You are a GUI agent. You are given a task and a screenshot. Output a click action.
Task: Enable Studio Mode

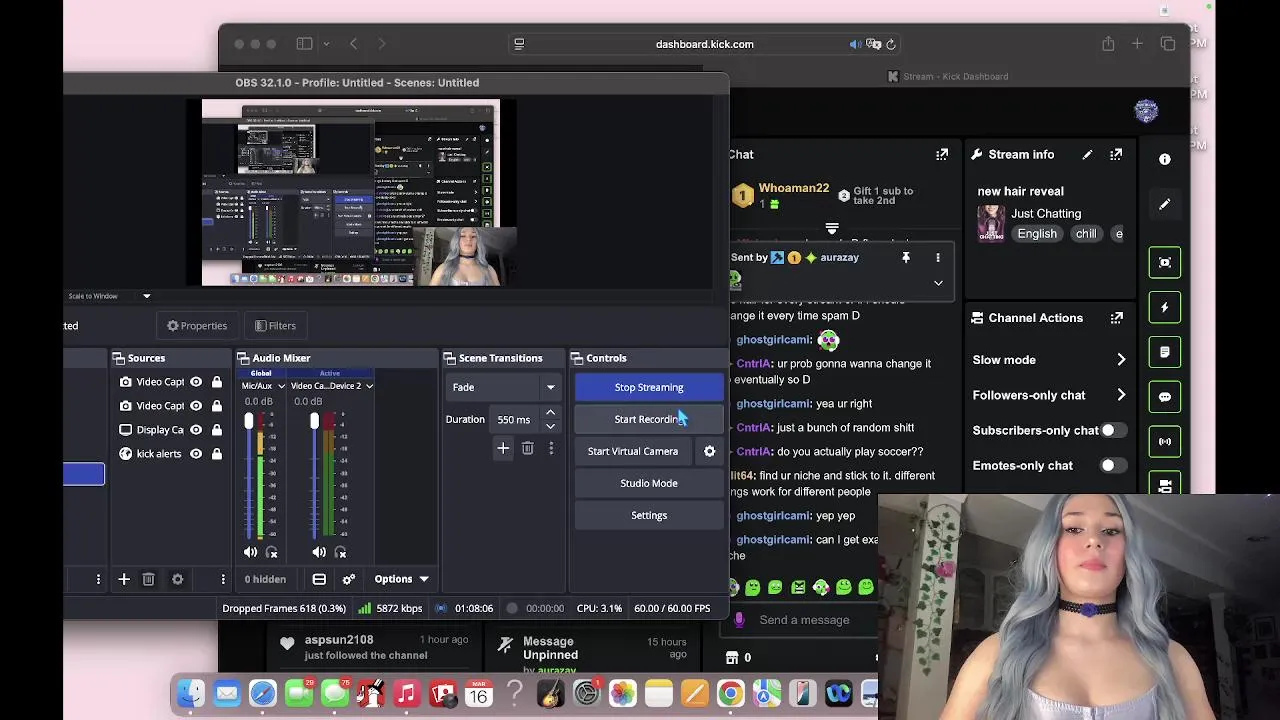649,483
